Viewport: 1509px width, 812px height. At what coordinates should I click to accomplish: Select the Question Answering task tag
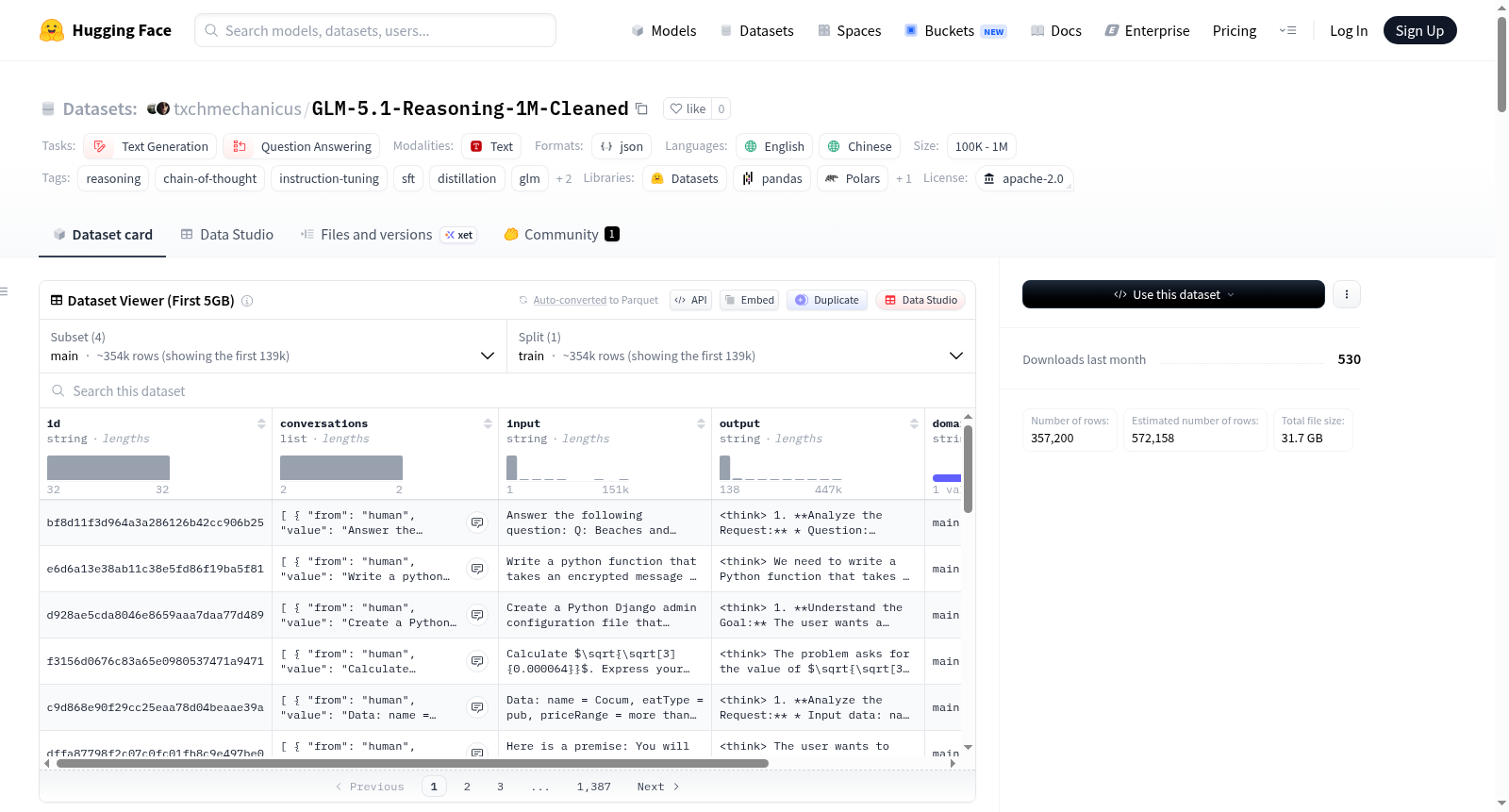point(302,146)
